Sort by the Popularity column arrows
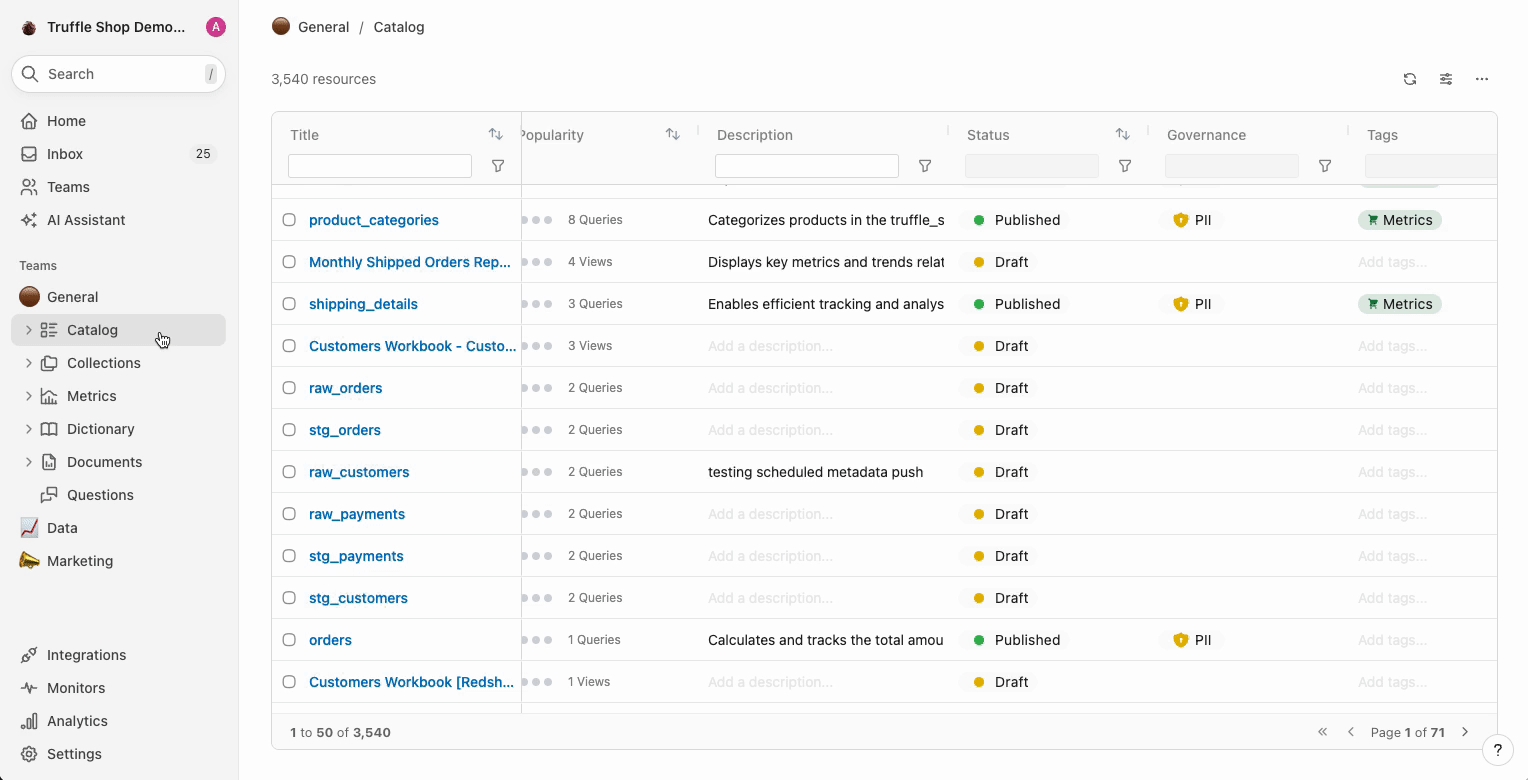Screen dimensions: 1528x780 click(x=673, y=134)
